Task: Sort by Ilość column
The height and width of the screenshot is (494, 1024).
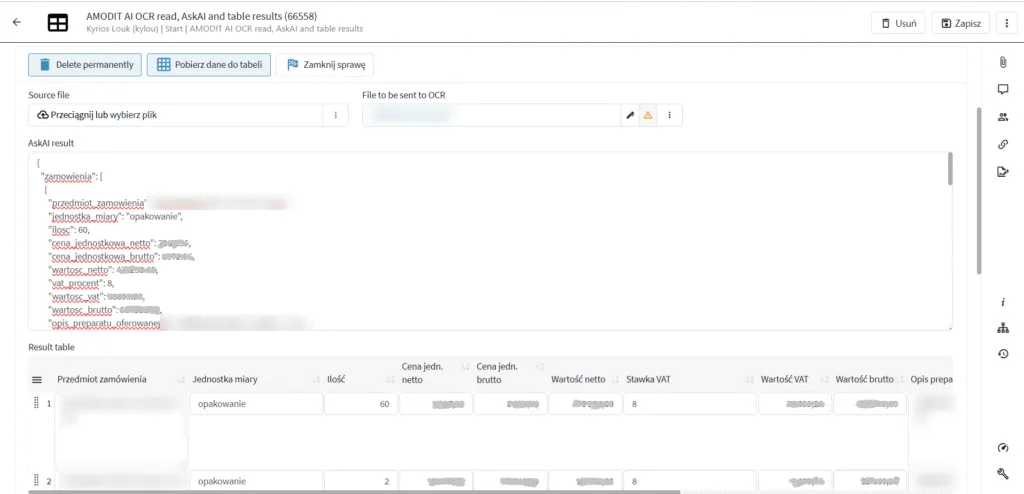Action: (390, 380)
